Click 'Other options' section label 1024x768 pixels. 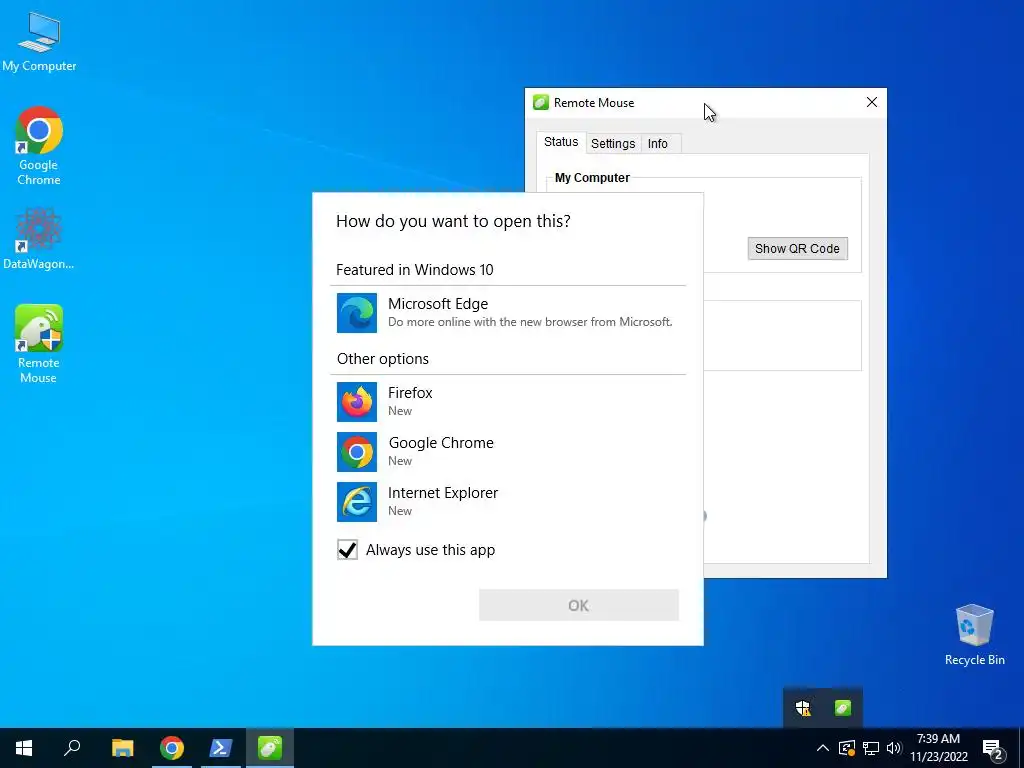tap(383, 359)
